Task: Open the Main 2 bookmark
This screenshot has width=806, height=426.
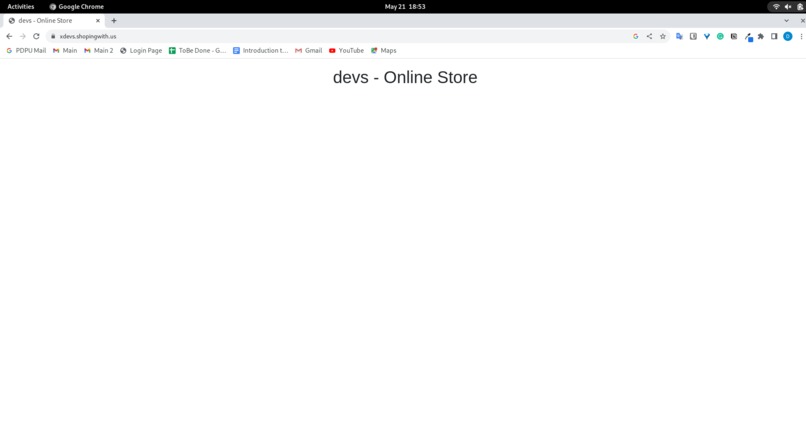Action: [98, 50]
